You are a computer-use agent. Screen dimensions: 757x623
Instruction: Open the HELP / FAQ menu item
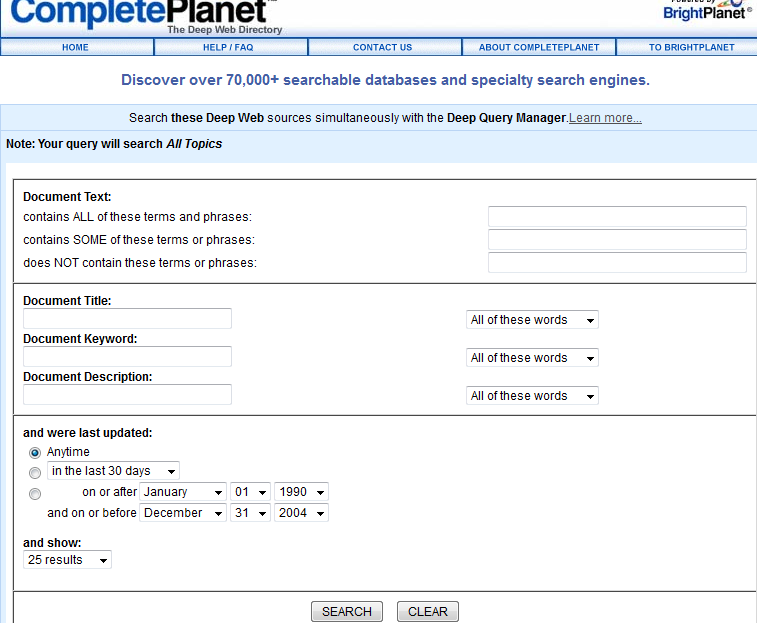[x=228, y=47]
